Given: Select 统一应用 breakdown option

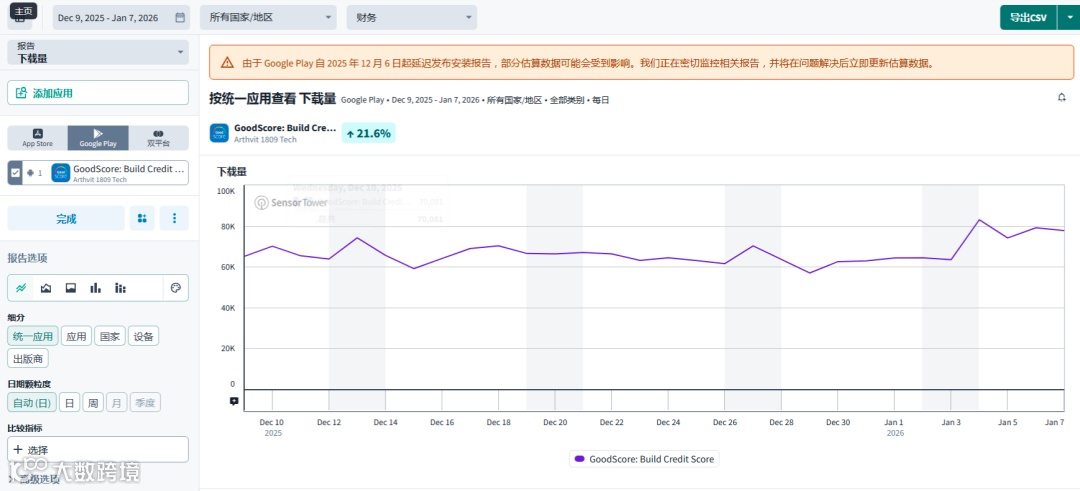Looking at the screenshot, I should click(x=33, y=336).
